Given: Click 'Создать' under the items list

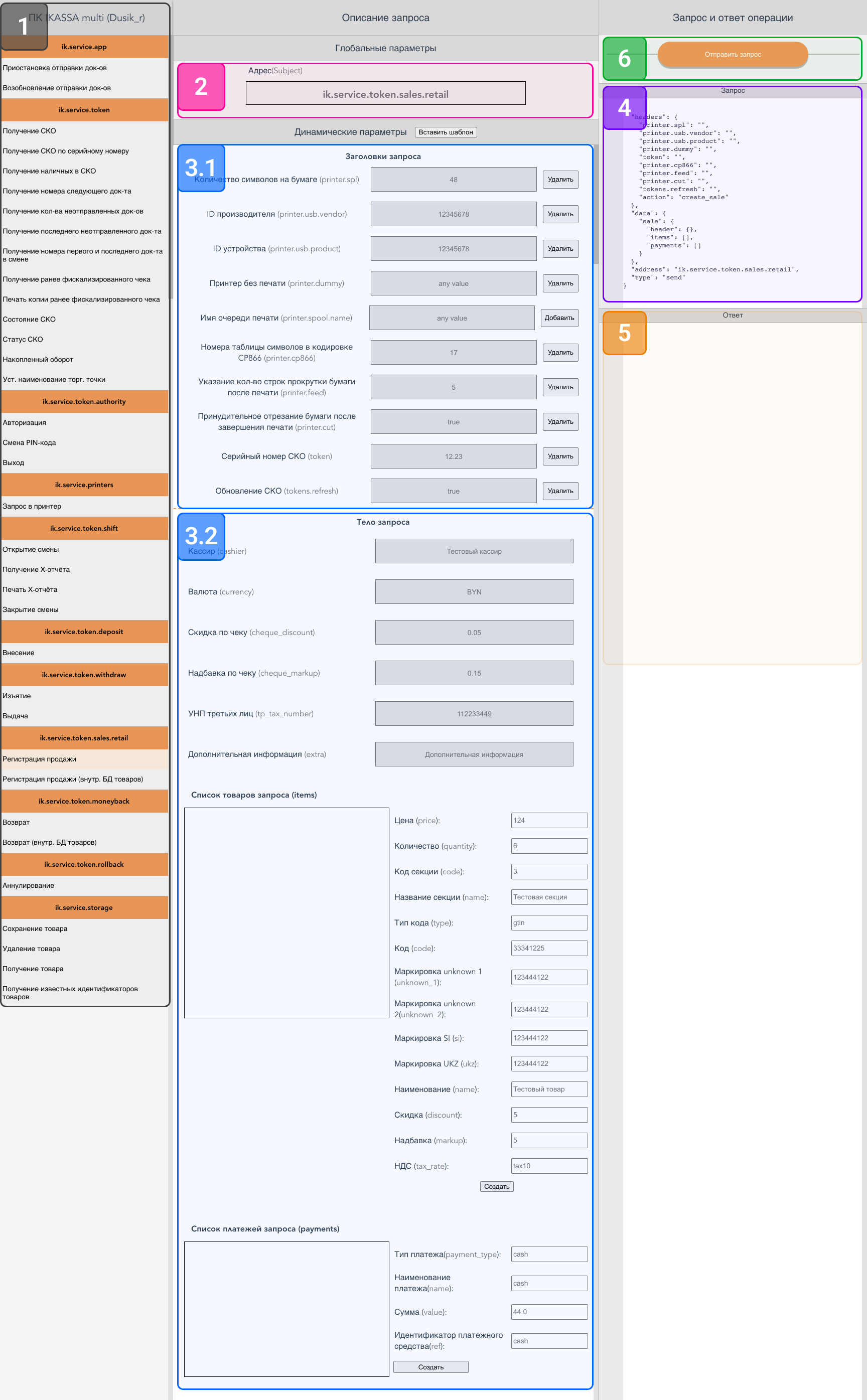Looking at the screenshot, I should 496,1186.
